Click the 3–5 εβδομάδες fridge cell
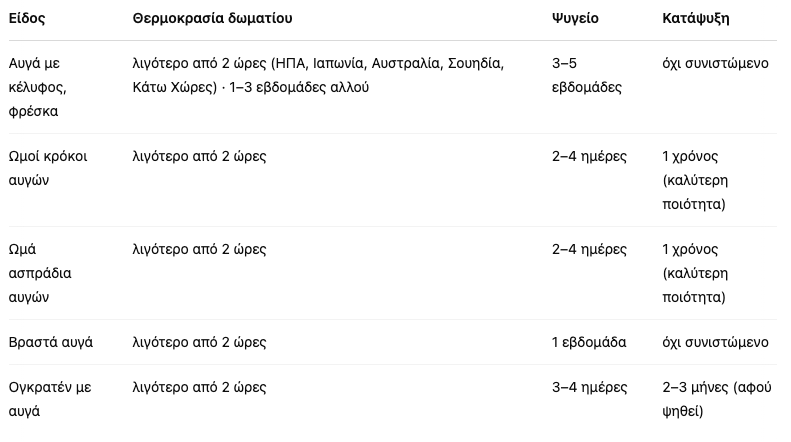The width and height of the screenshot is (791, 442). click(x=587, y=75)
